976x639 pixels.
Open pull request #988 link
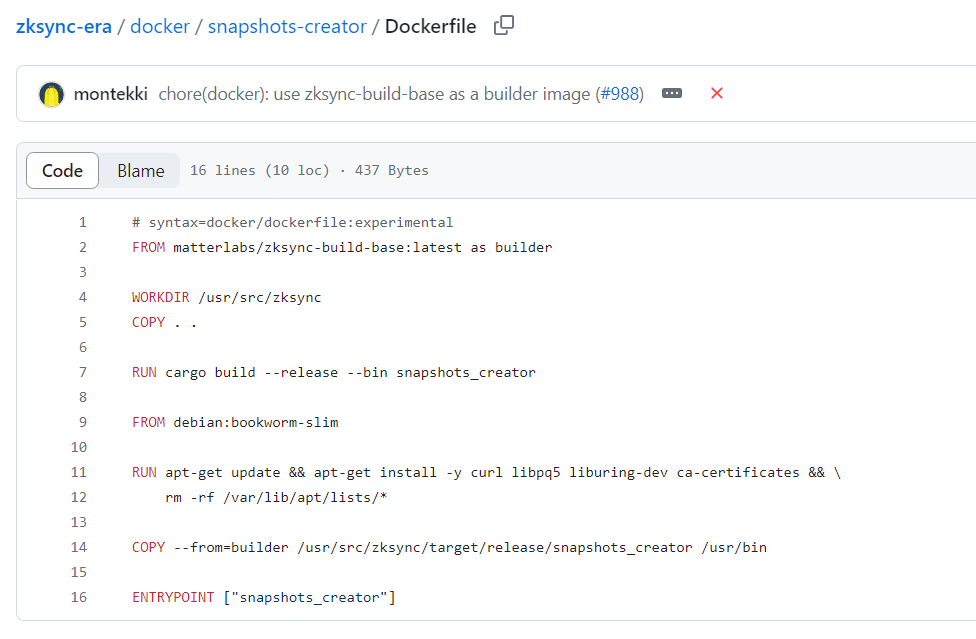(619, 94)
